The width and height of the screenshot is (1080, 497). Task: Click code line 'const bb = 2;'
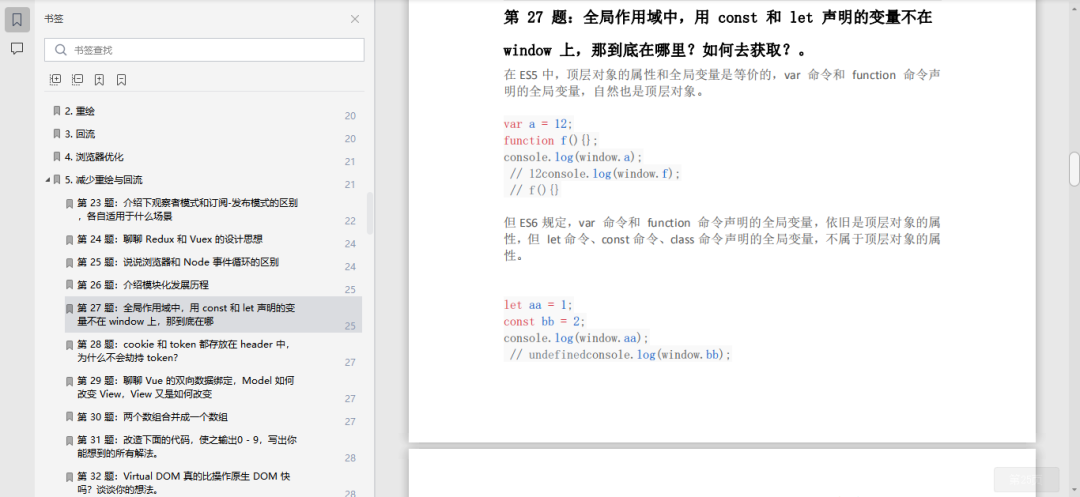point(545,321)
